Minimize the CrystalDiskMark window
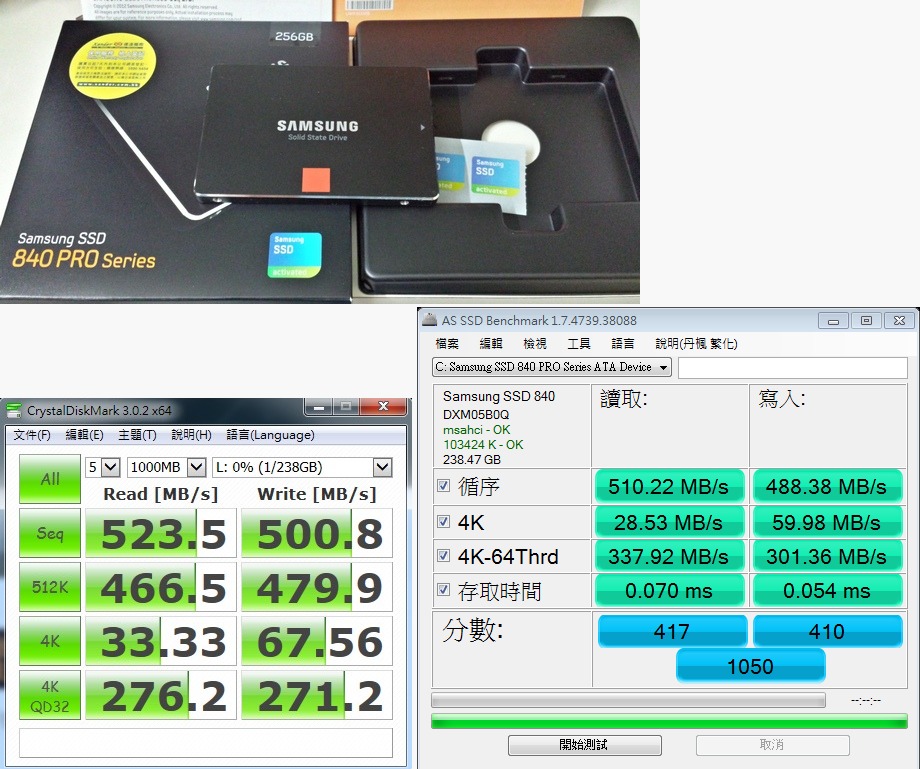 pos(319,406)
